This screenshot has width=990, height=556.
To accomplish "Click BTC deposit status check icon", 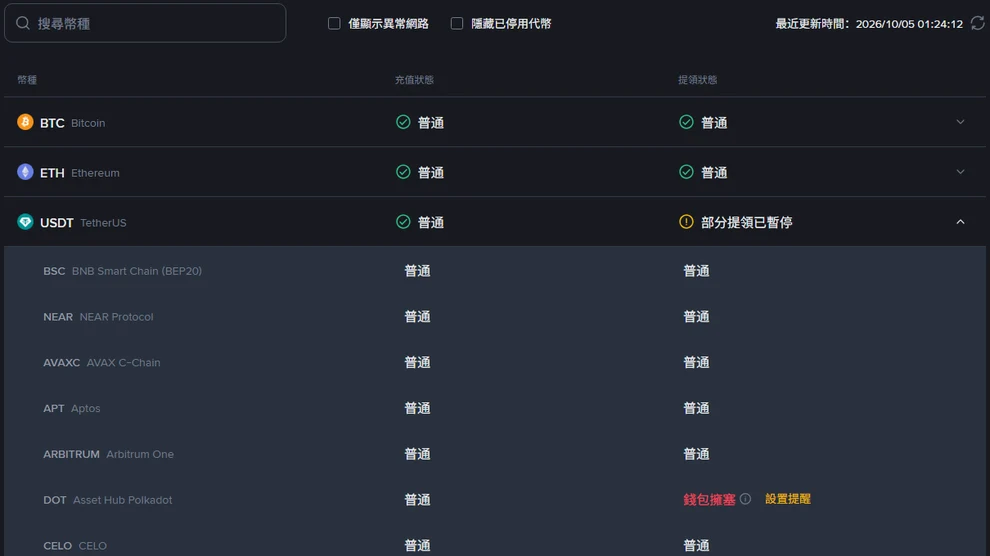I will tap(403, 122).
